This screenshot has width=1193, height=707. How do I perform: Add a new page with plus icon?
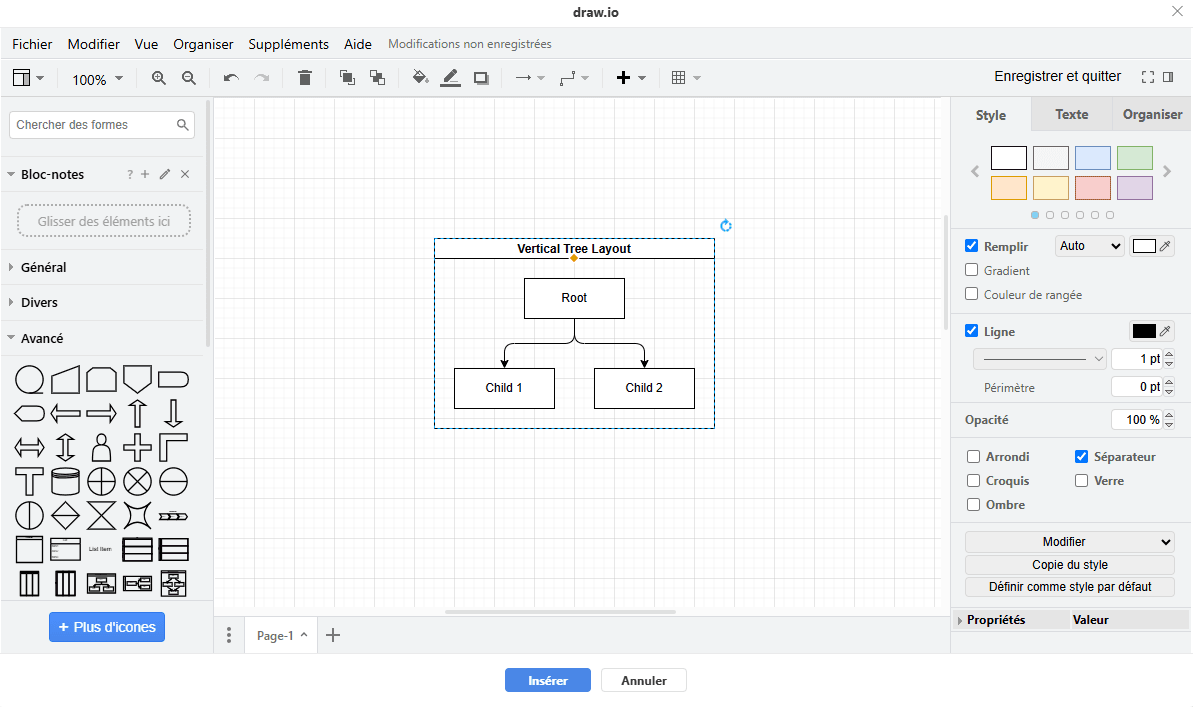tap(334, 635)
